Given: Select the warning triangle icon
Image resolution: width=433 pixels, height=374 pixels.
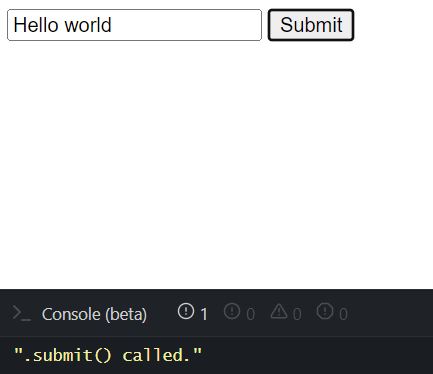Looking at the screenshot, I should click(279, 311).
